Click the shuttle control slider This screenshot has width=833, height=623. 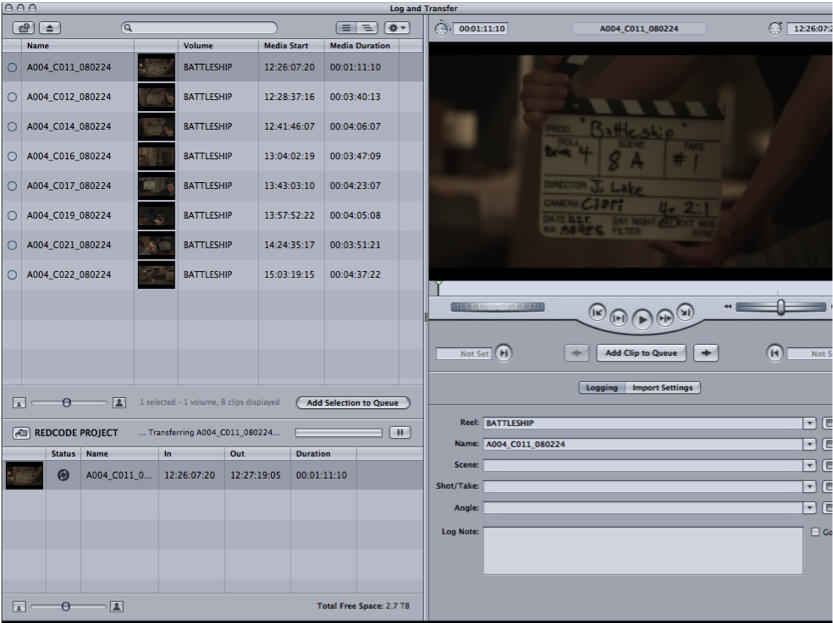point(781,307)
